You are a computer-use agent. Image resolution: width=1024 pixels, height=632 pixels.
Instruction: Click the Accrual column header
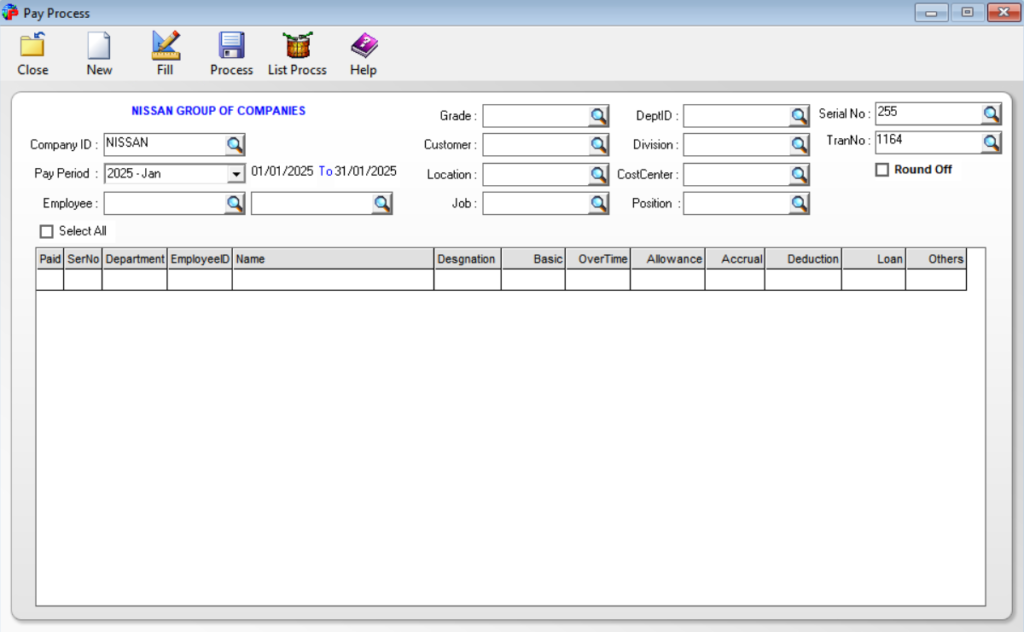click(x=735, y=259)
